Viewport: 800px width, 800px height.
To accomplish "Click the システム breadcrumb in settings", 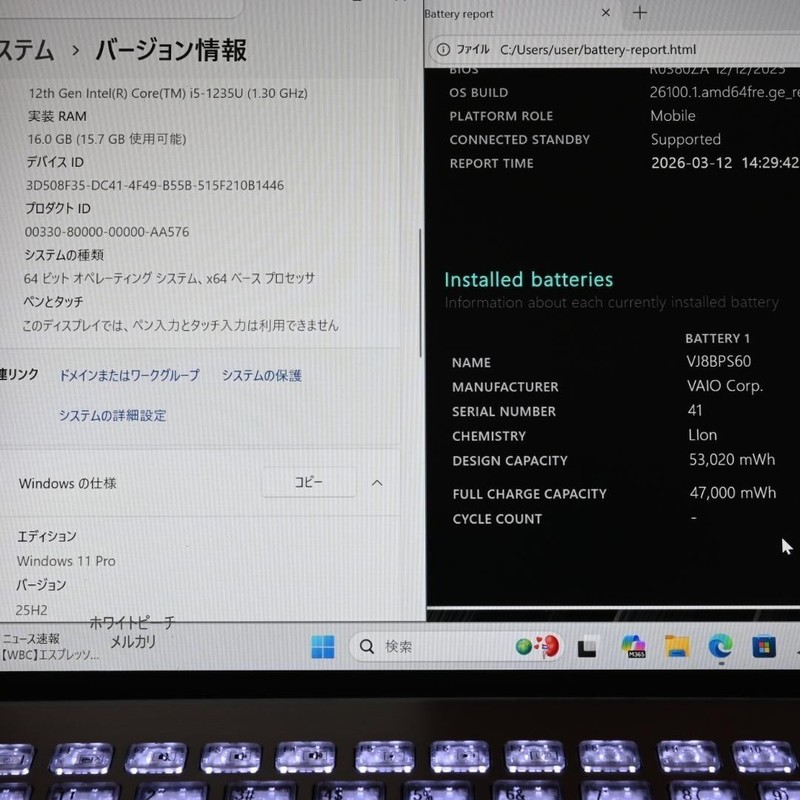I will coord(27,50).
